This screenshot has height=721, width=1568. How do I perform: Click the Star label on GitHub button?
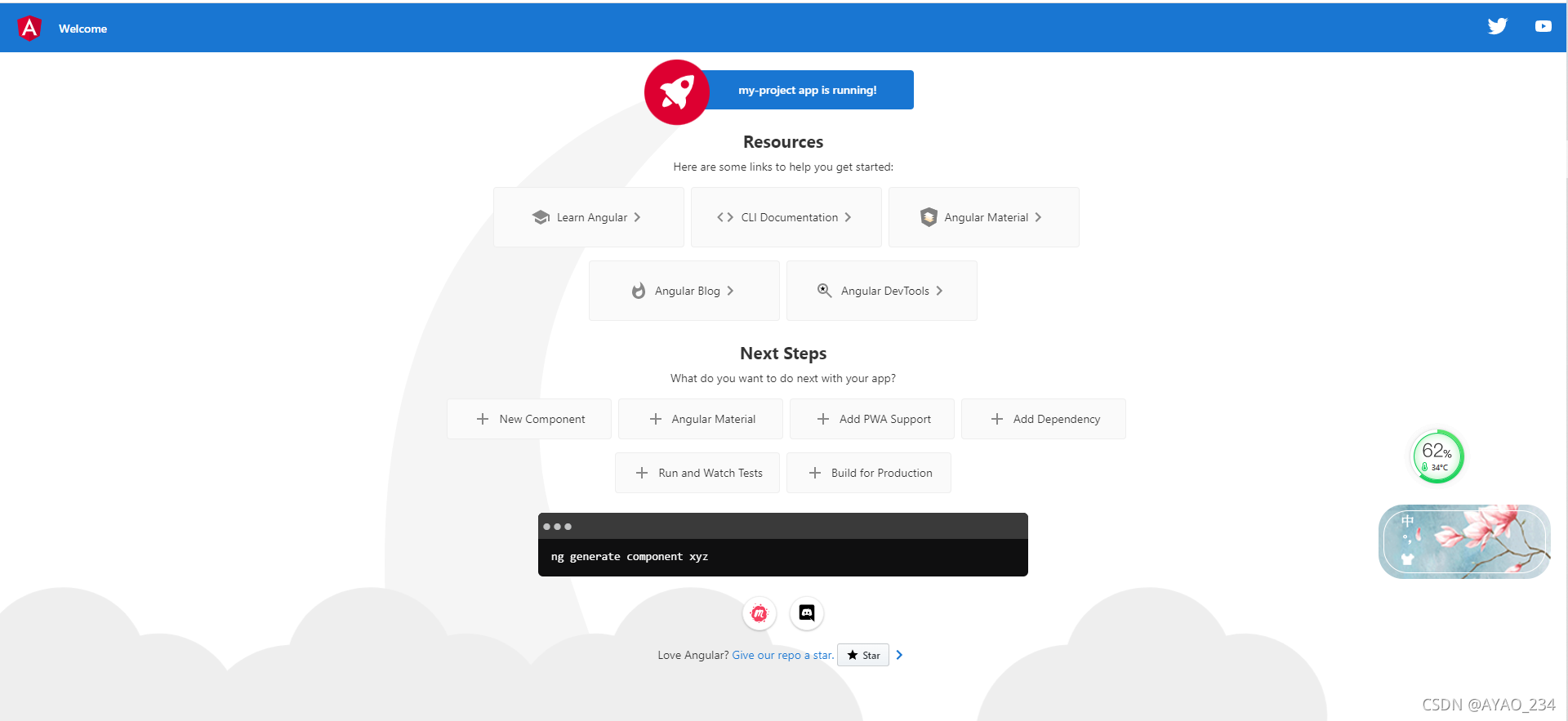(871, 656)
